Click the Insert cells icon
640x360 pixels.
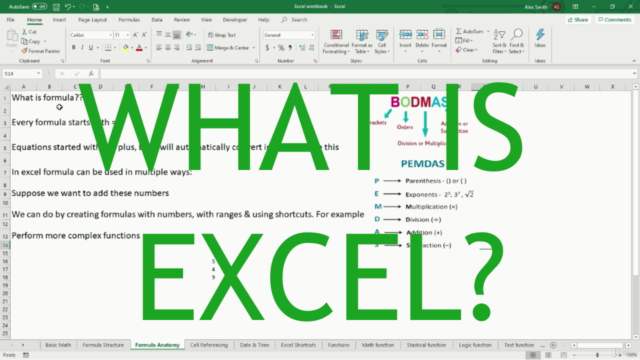(405, 35)
